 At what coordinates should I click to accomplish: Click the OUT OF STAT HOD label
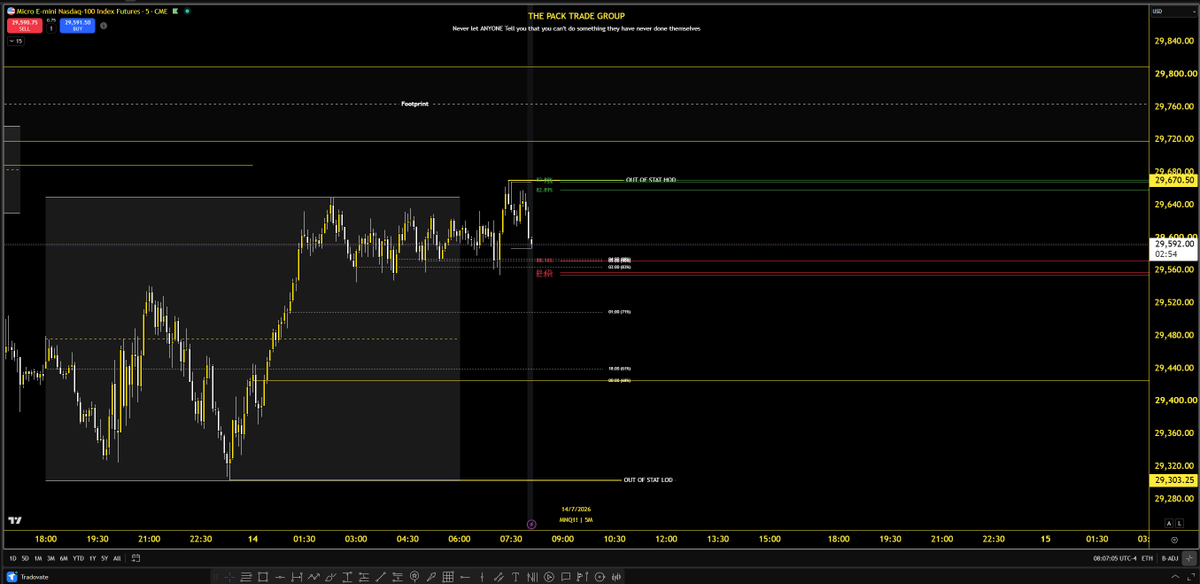point(650,179)
